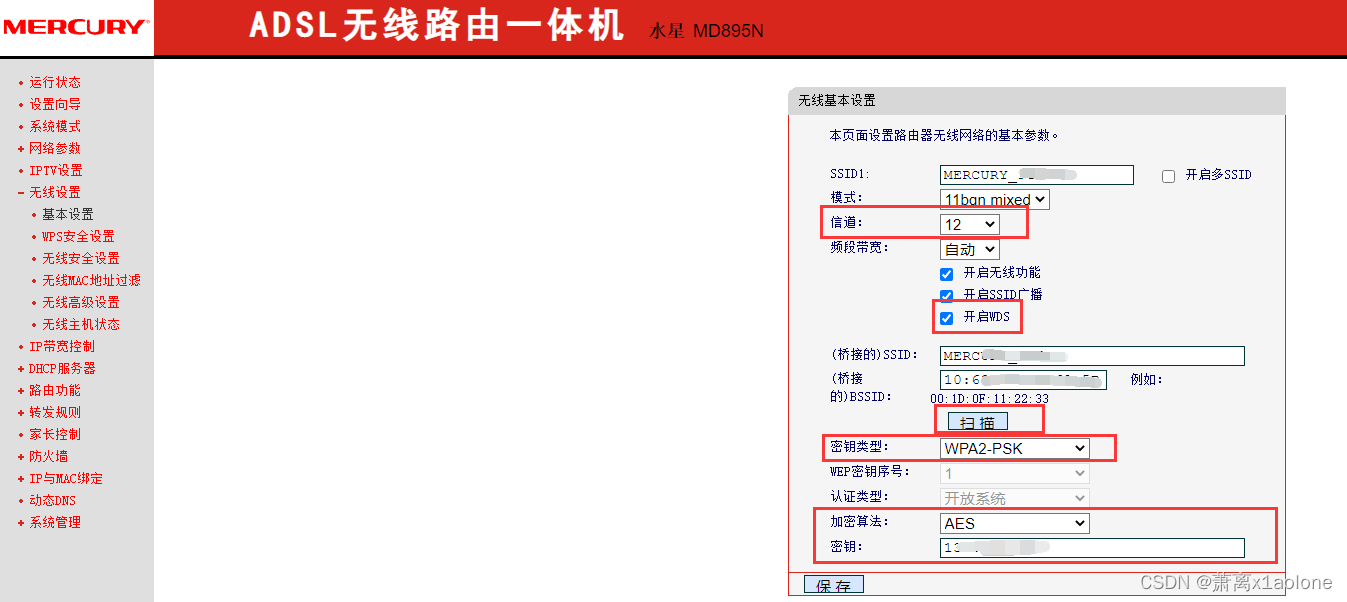Image resolution: width=1347 pixels, height=602 pixels.
Task: Open the disabled WEP密钥序号 dropdown
Action: (x=1014, y=473)
